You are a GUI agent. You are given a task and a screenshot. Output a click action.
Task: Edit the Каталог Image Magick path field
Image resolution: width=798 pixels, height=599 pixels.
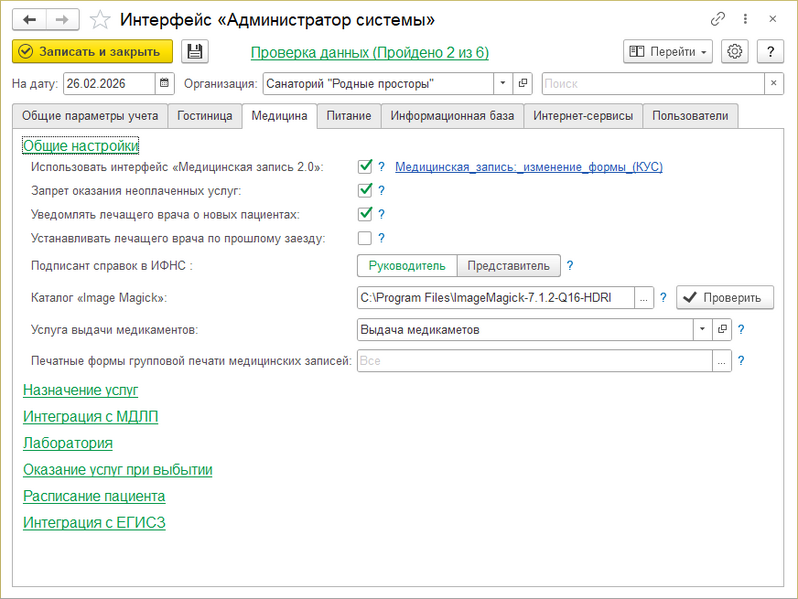[x=496, y=298]
